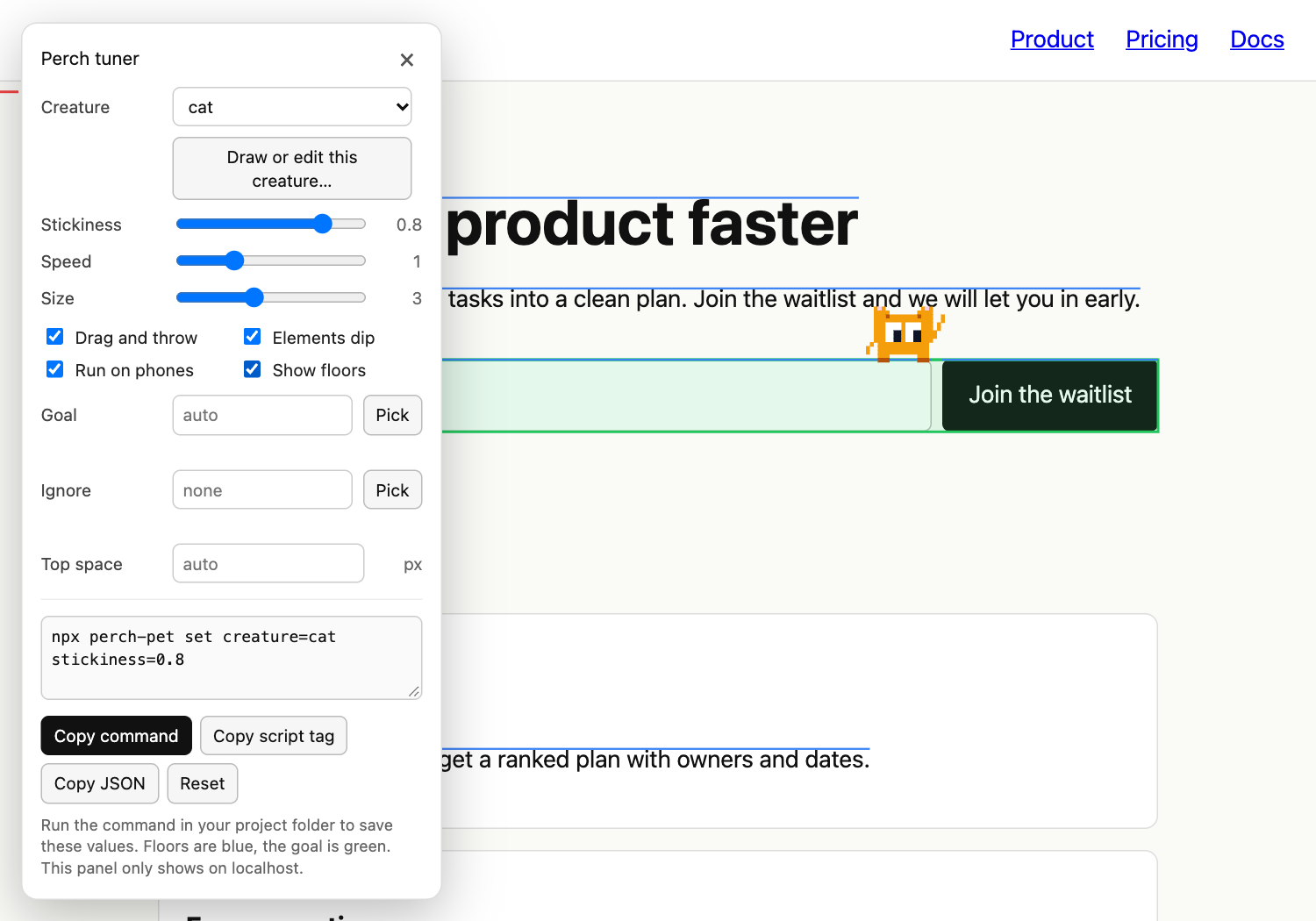The height and width of the screenshot is (921, 1316).
Task: Click the Stickiness value 0.8
Action: point(409,225)
